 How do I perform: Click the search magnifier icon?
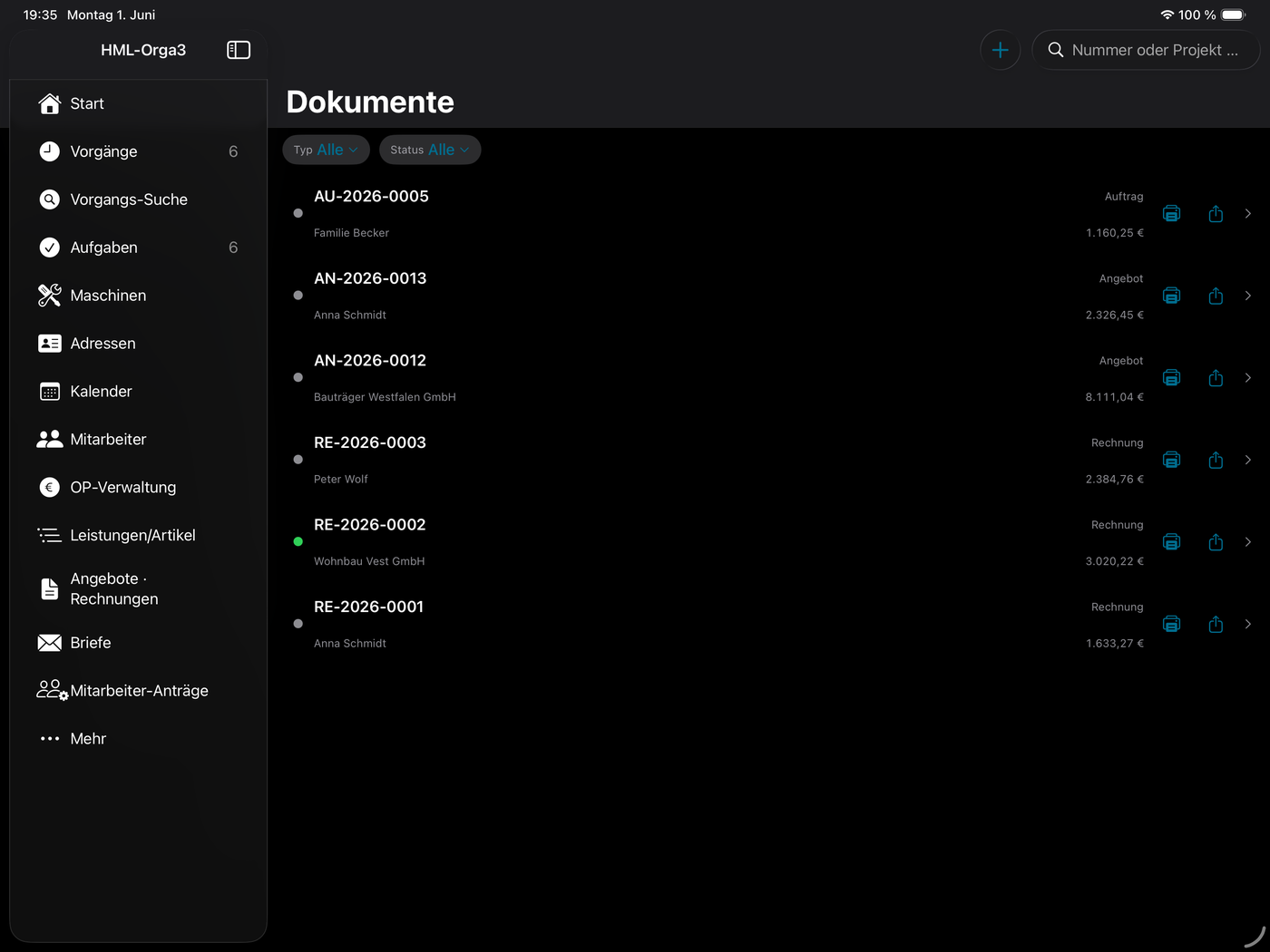pyautogui.click(x=1056, y=50)
